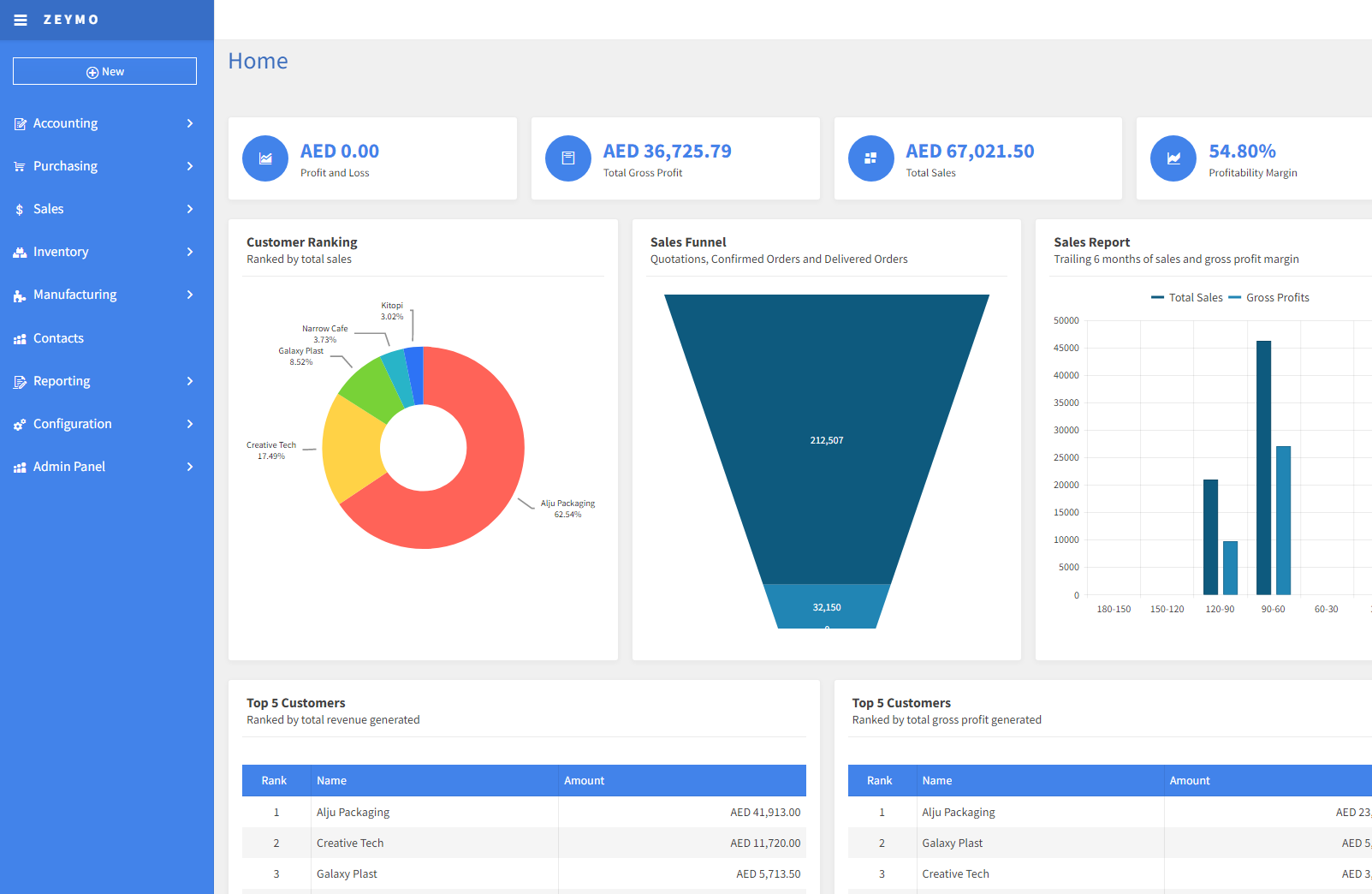This screenshot has height=894, width=1372.
Task: Click the Profit and Loss chart icon
Action: tap(265, 158)
